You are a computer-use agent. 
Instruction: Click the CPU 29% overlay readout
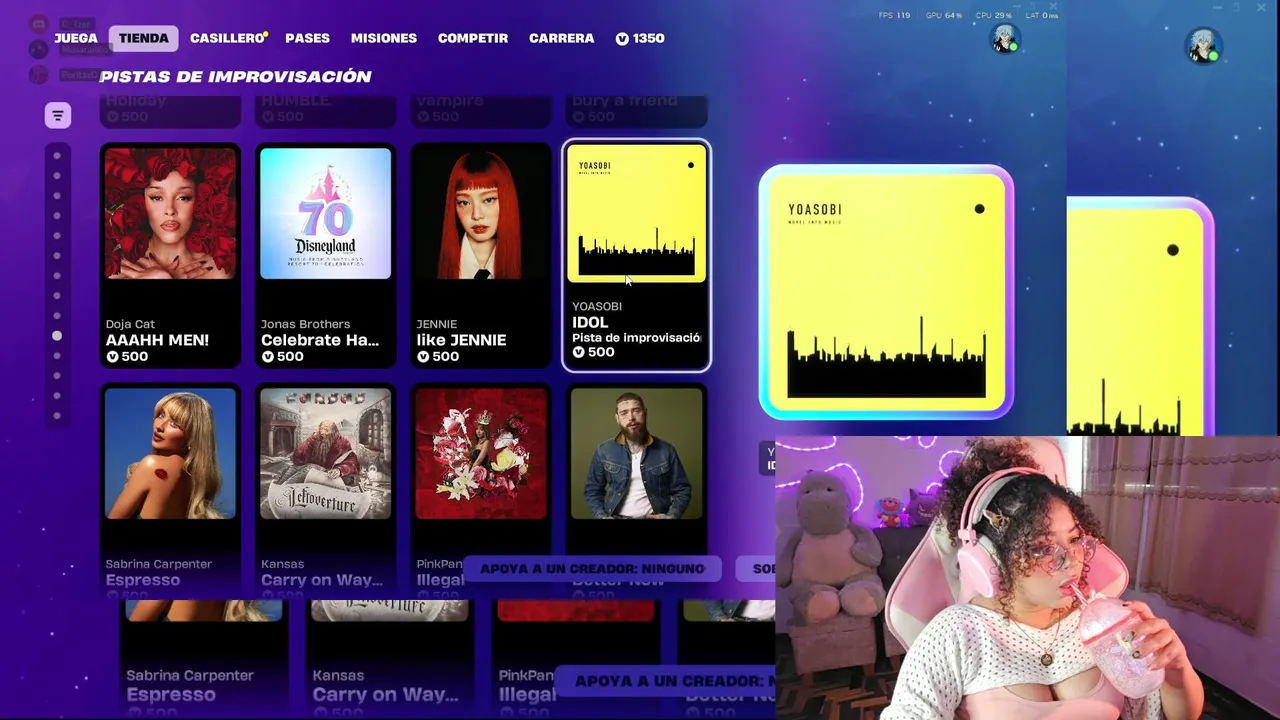(993, 15)
